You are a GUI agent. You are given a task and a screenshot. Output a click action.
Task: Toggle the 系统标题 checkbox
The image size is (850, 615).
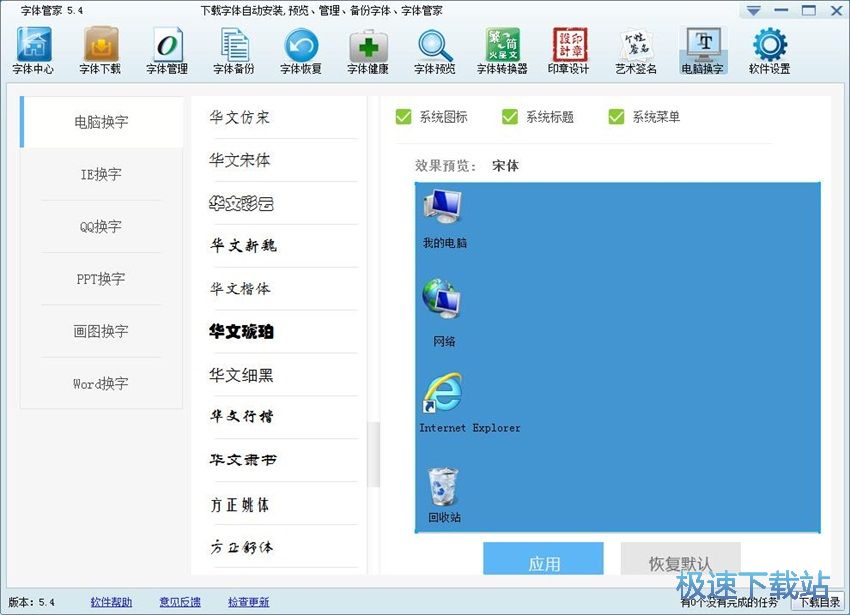coord(510,117)
